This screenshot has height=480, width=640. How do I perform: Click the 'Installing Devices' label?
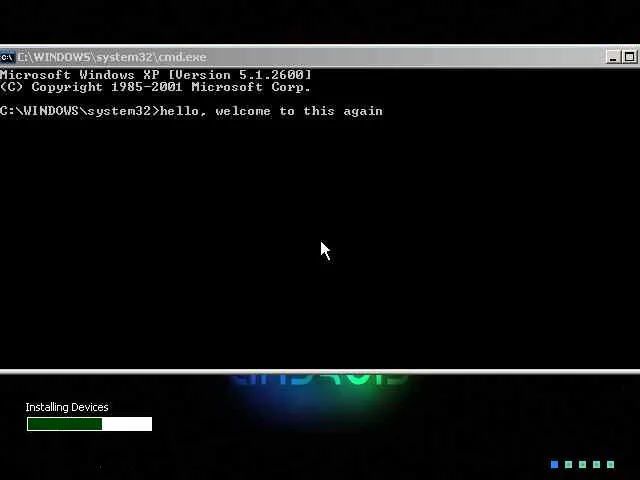[x=67, y=407]
